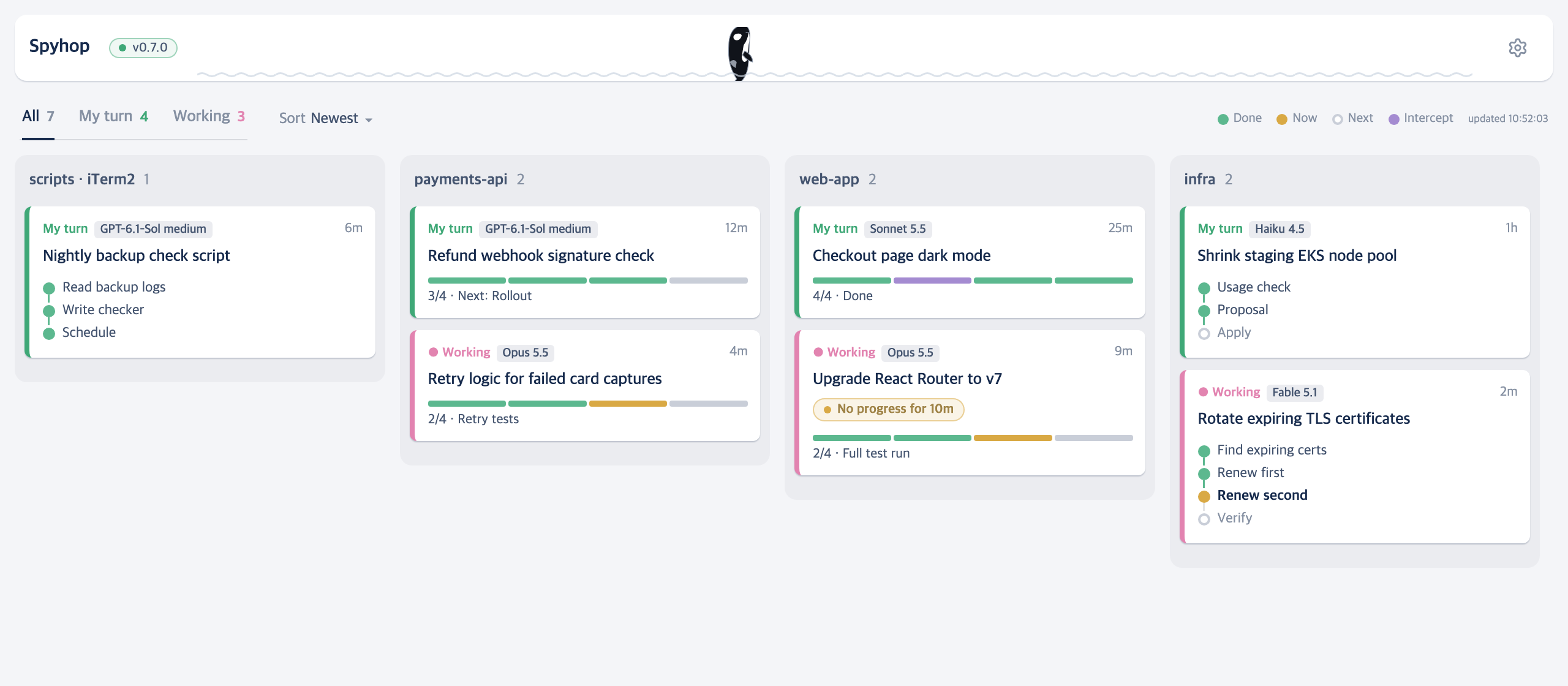
Task: Click the Verify step empty circle
Action: (1204, 519)
